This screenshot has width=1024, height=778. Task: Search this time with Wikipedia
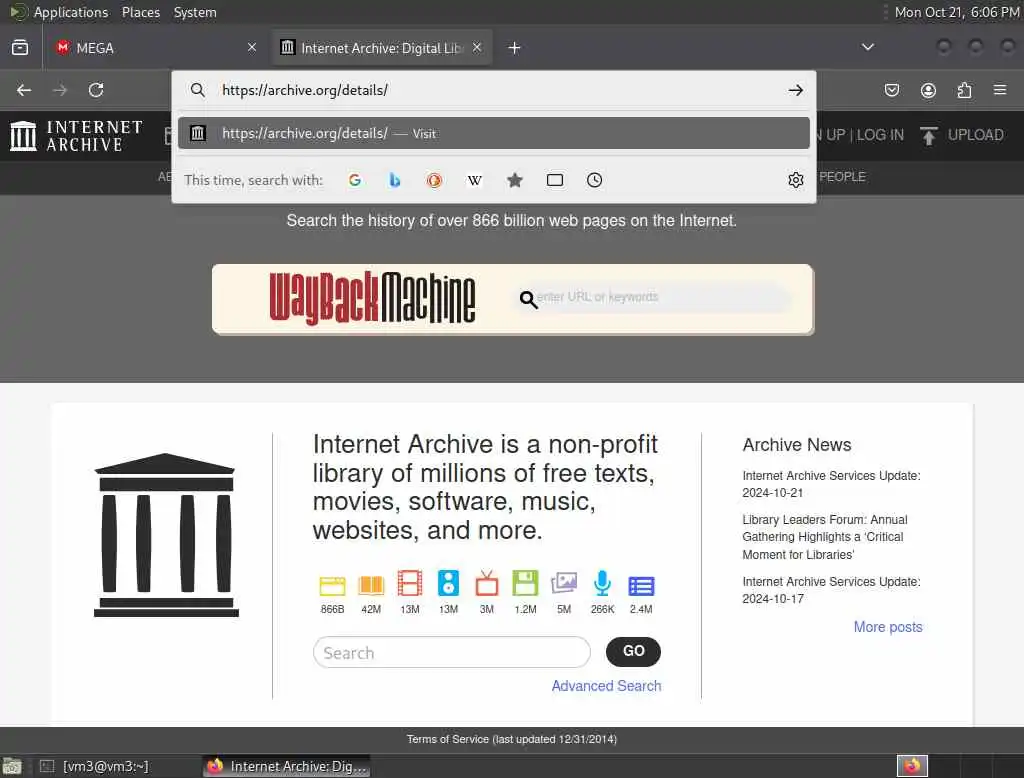475,180
